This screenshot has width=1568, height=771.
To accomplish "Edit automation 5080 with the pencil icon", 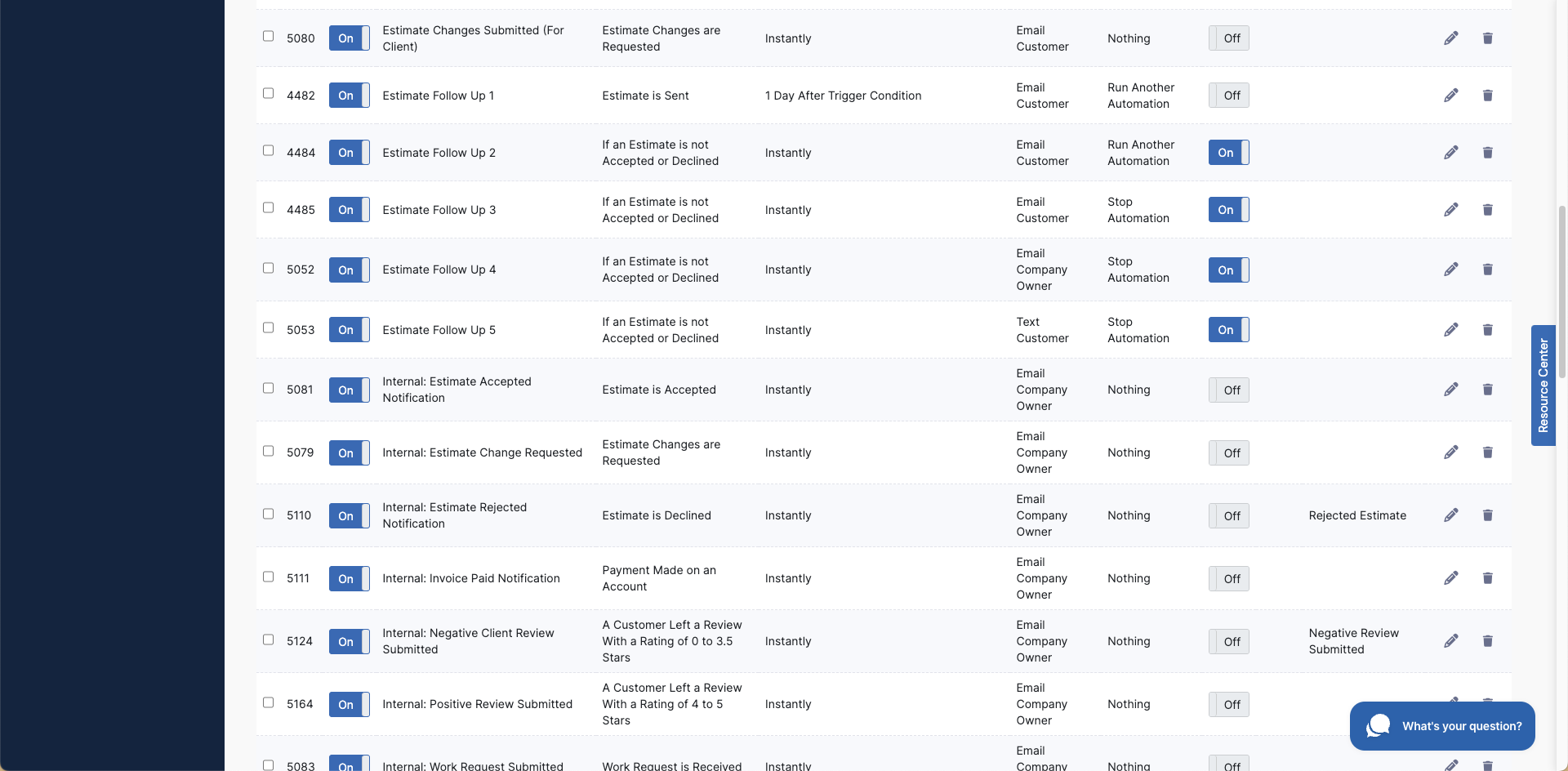I will (x=1450, y=38).
